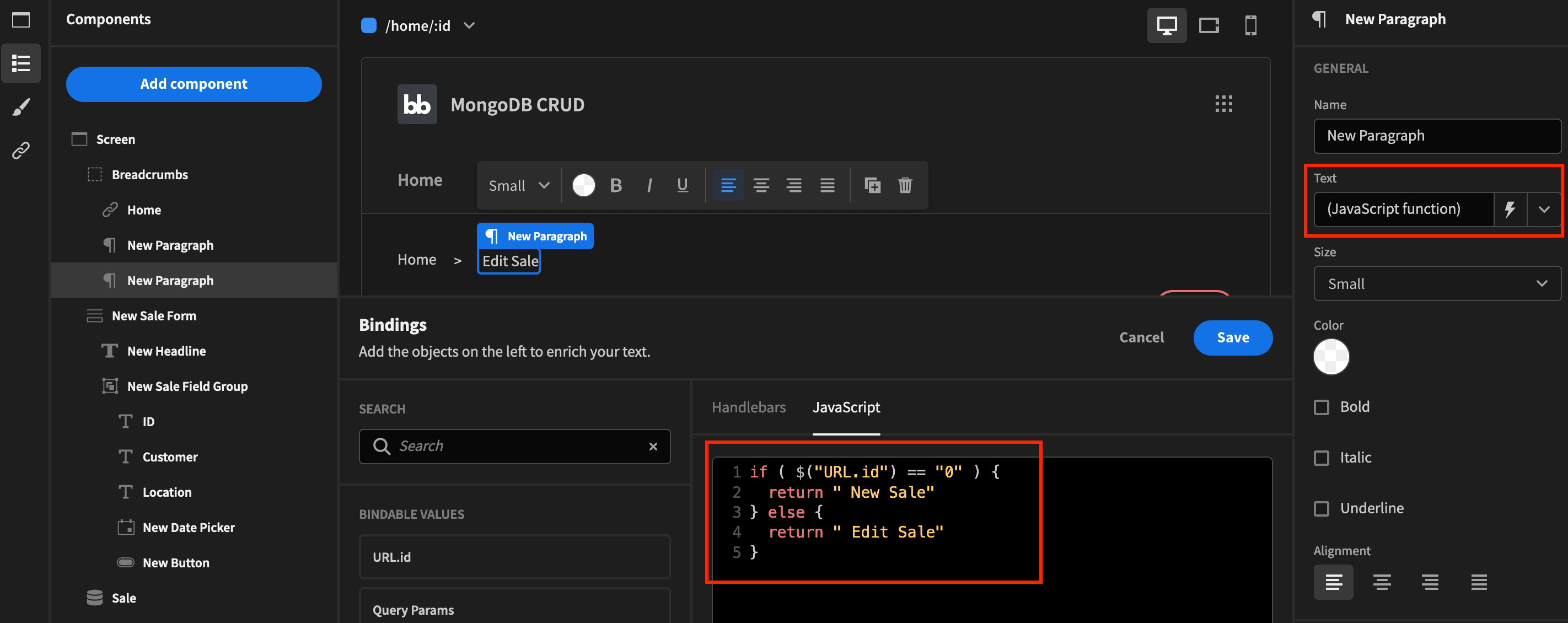Click the Add component button

194,84
